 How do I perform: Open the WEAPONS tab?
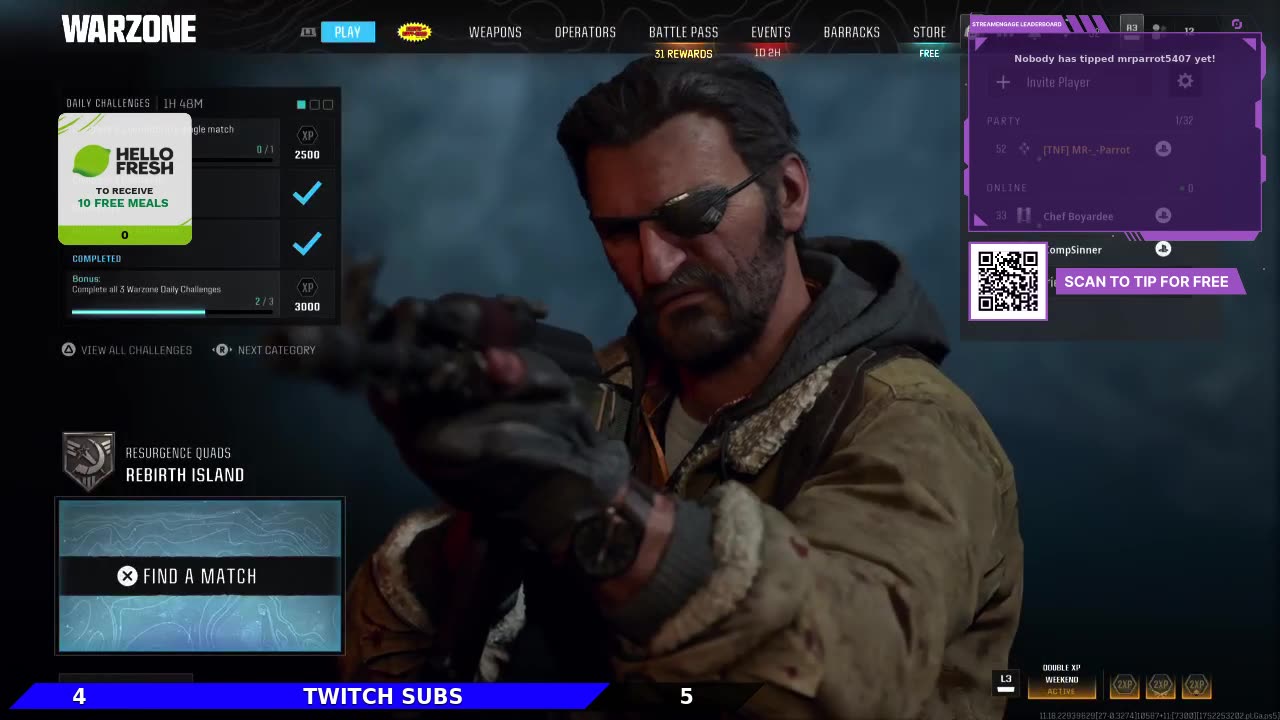tap(495, 32)
